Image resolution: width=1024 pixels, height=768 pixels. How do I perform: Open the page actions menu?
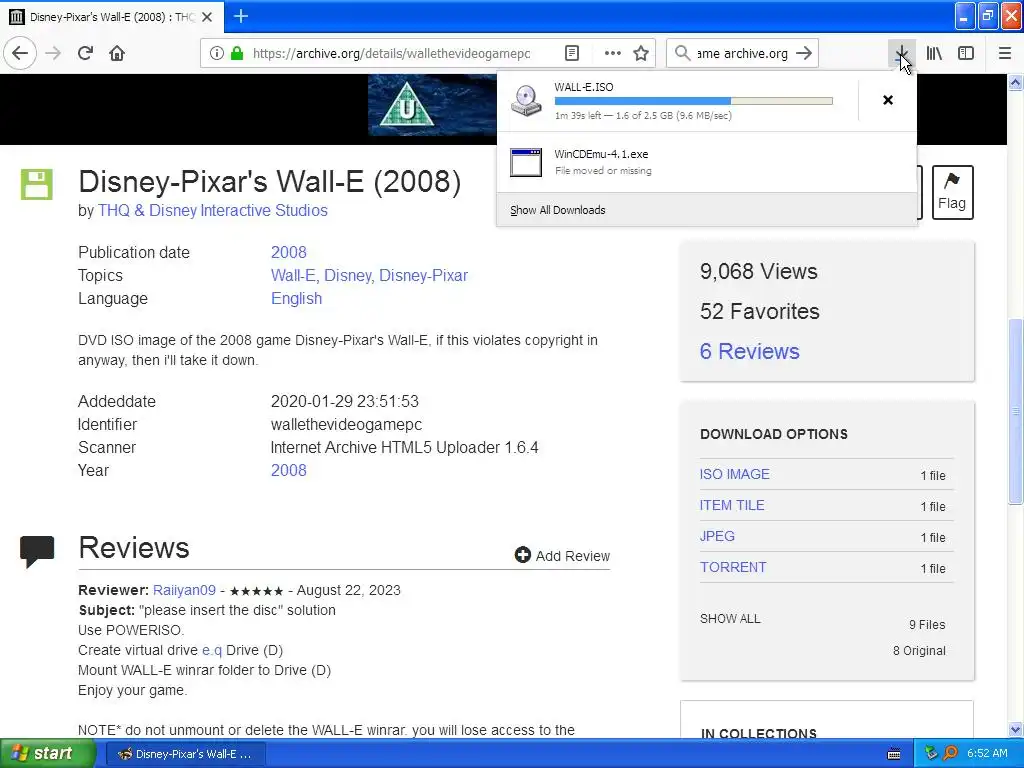[x=612, y=53]
